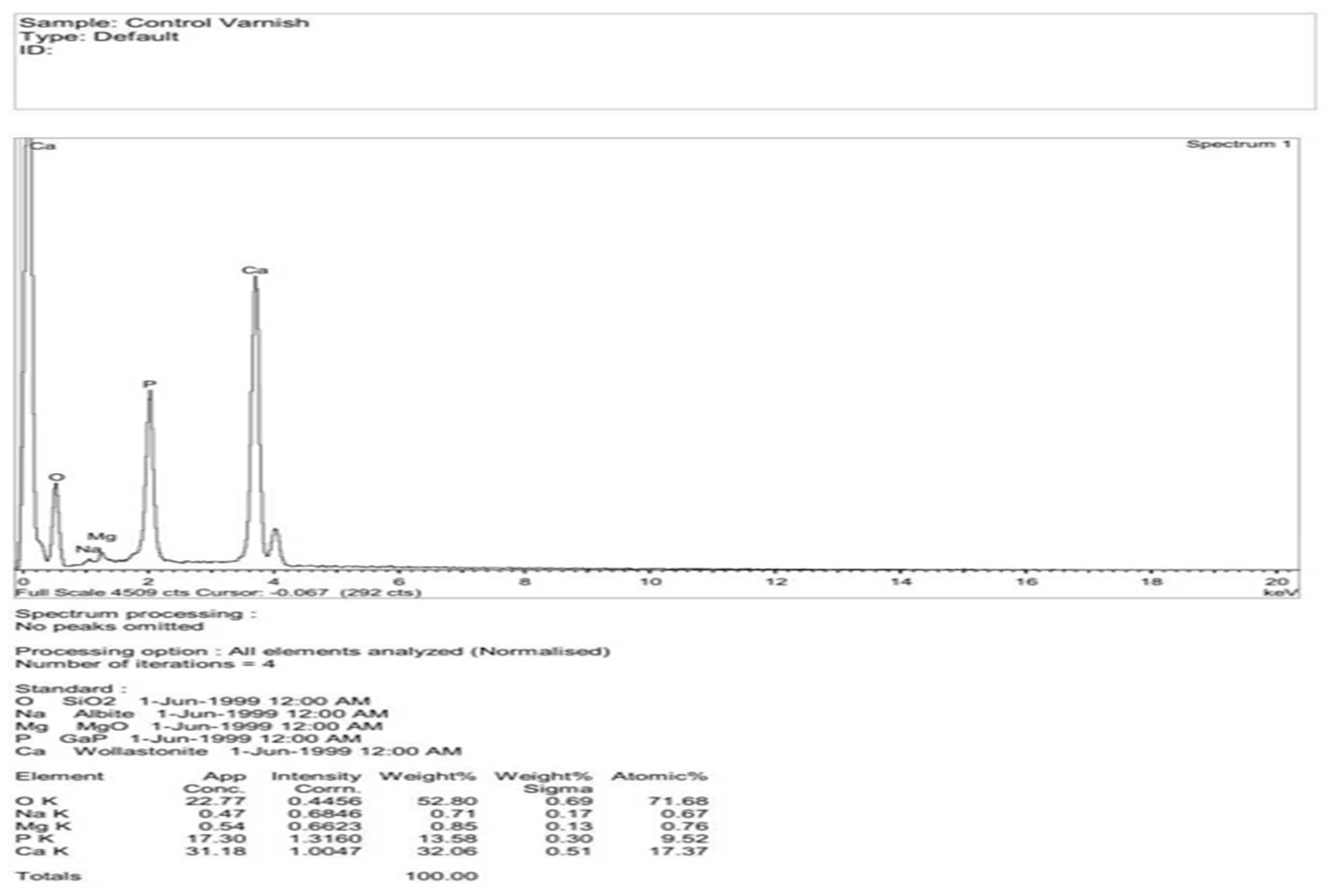Click the Na peak label in spectrum
Image resolution: width=1330 pixels, height=896 pixels.
point(86,549)
